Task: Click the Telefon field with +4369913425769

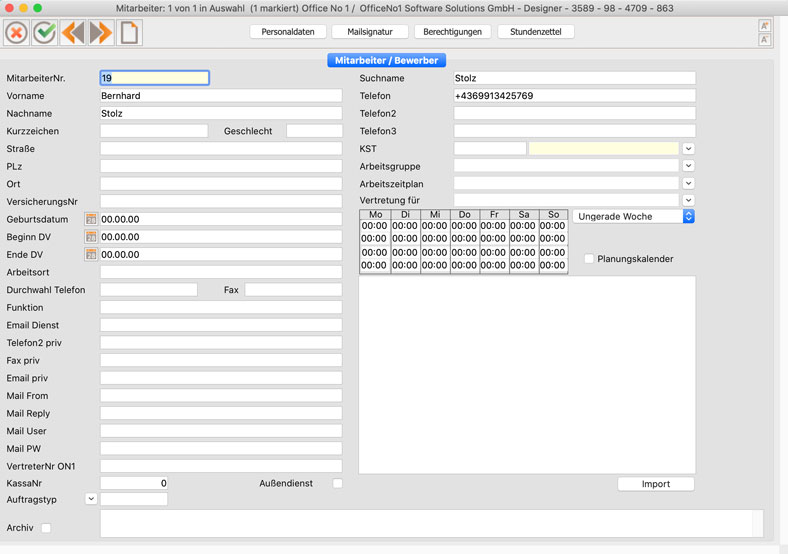Action: click(575, 96)
